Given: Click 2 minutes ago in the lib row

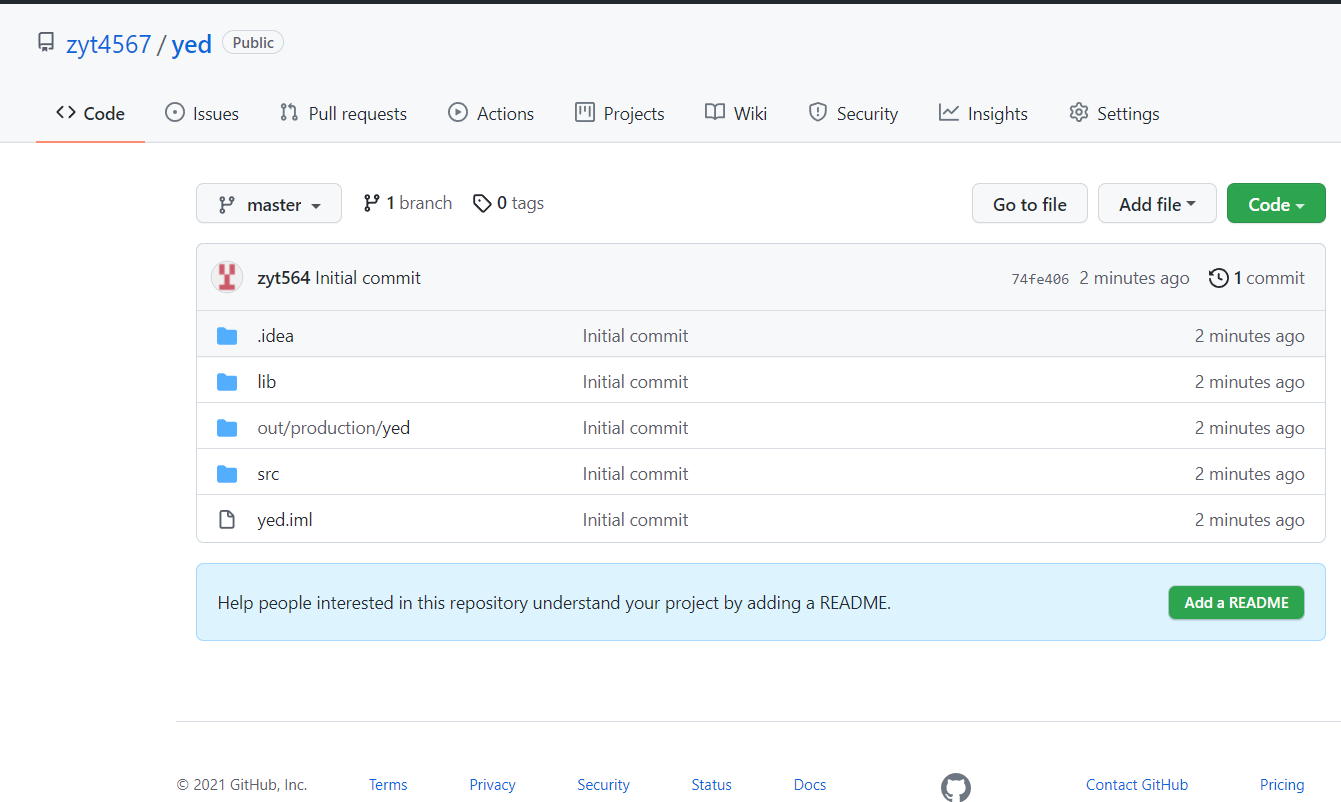Looking at the screenshot, I should 1249,382.
